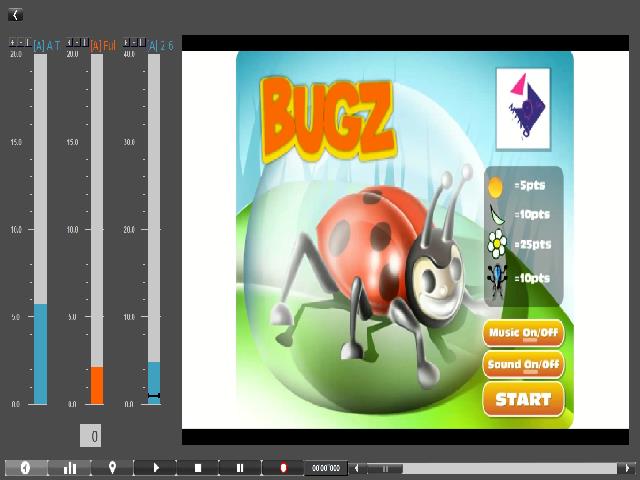Image resolution: width=640 pixels, height=480 pixels.
Task: Click the leaf 10pts icon
Action: click(496, 214)
